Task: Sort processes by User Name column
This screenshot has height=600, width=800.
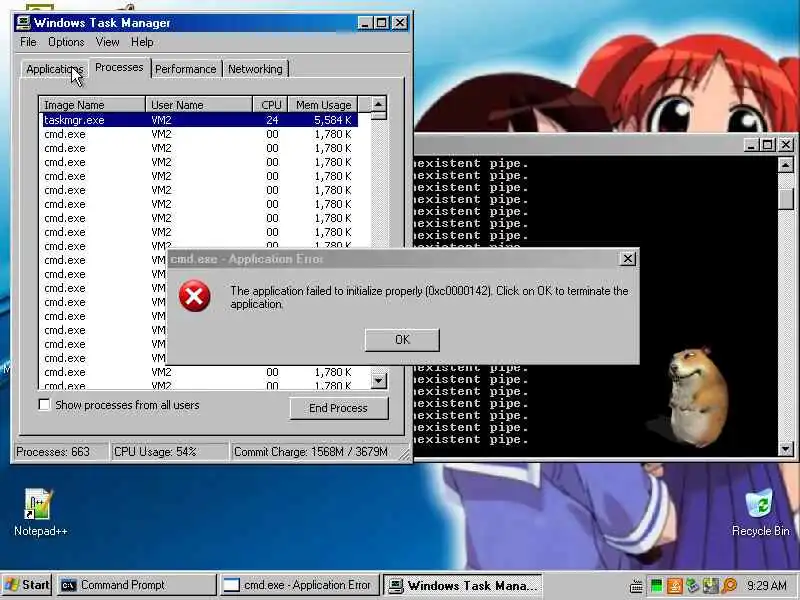Action: (x=199, y=105)
